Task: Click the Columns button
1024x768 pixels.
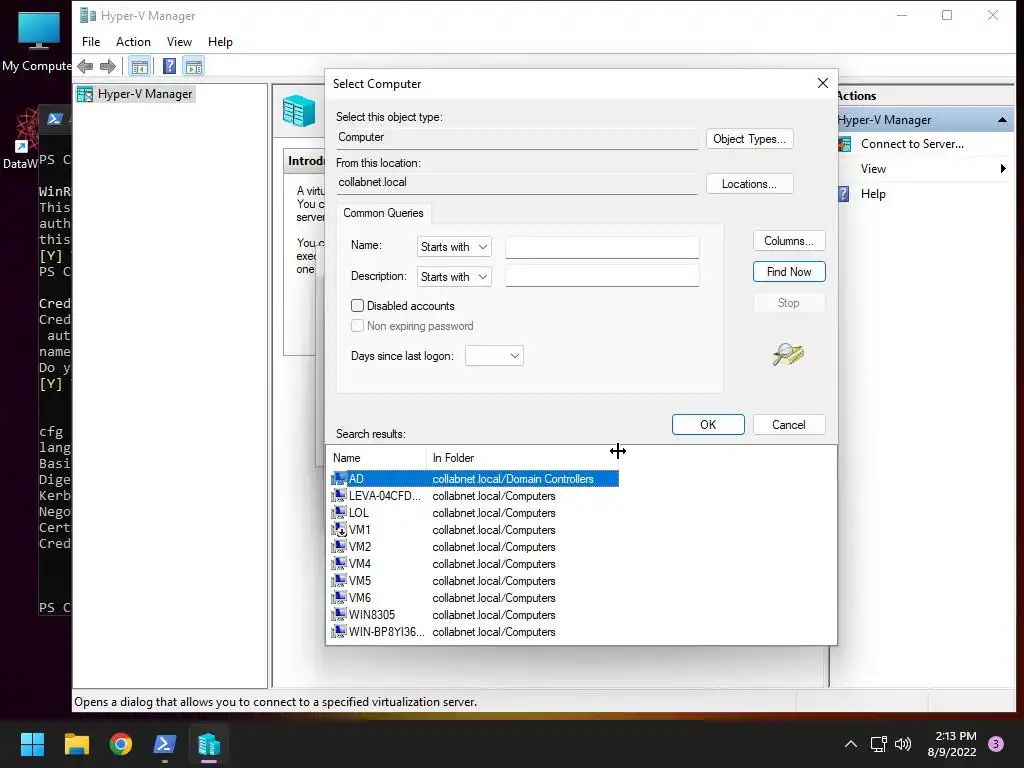Action: (789, 241)
